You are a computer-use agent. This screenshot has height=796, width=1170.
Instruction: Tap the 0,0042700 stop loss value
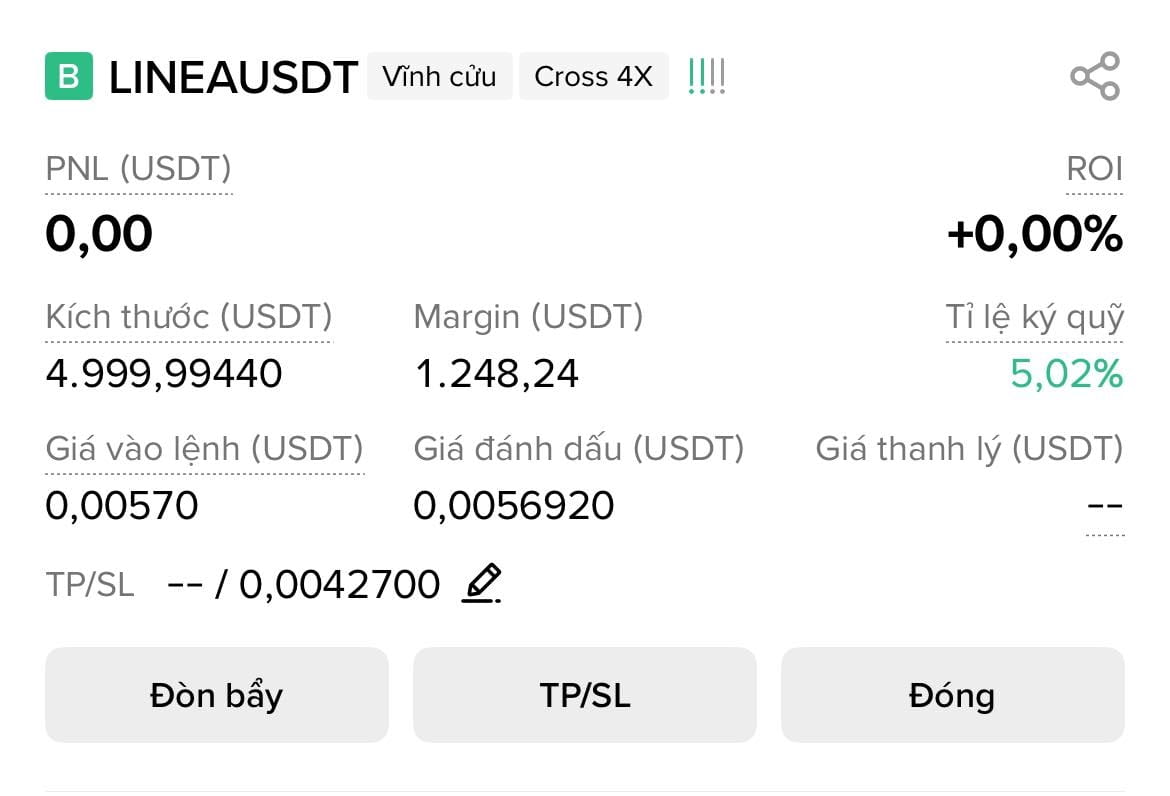click(x=339, y=584)
